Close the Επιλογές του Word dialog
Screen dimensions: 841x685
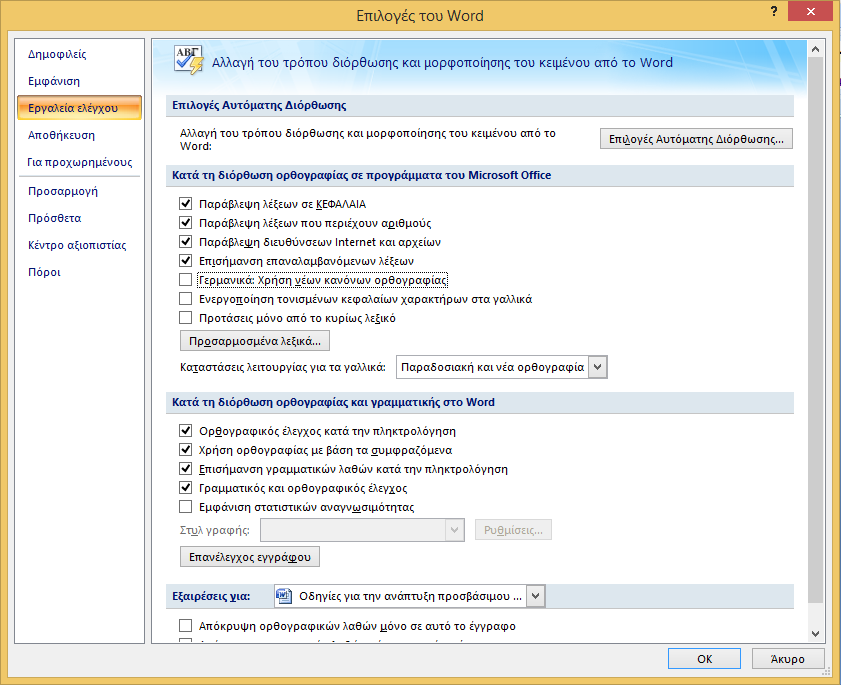pos(810,11)
